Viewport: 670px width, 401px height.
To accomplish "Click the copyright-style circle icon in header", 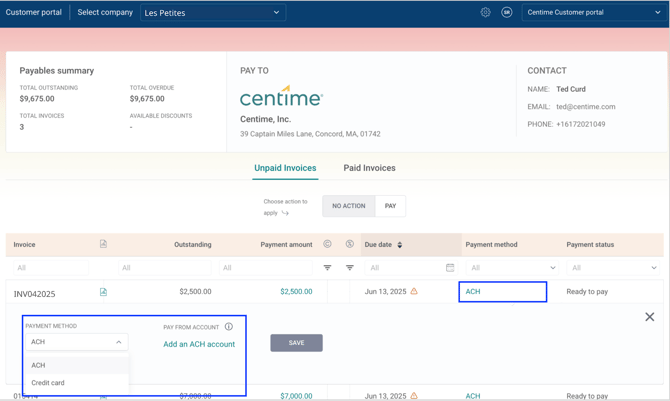I will [327, 244].
